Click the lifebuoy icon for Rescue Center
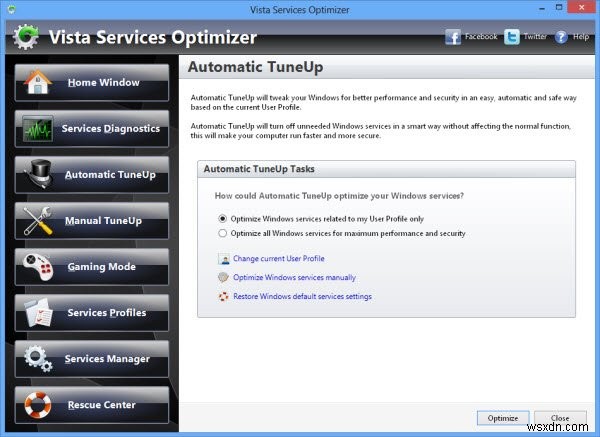The width and height of the screenshot is (600, 437). [x=38, y=405]
